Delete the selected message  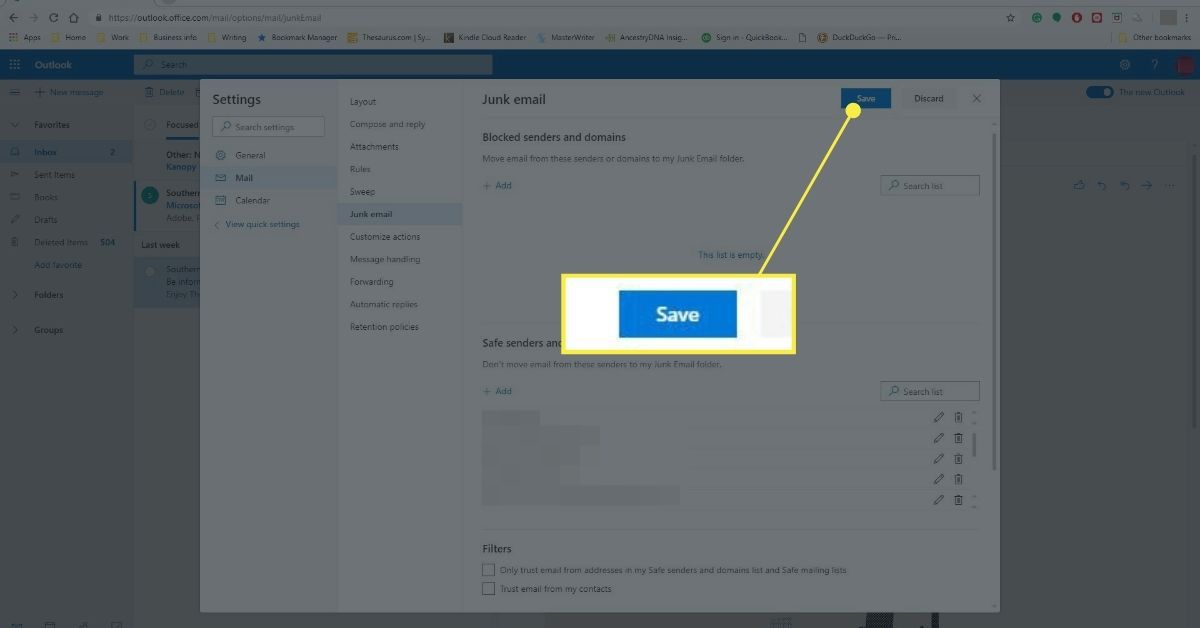coord(165,92)
